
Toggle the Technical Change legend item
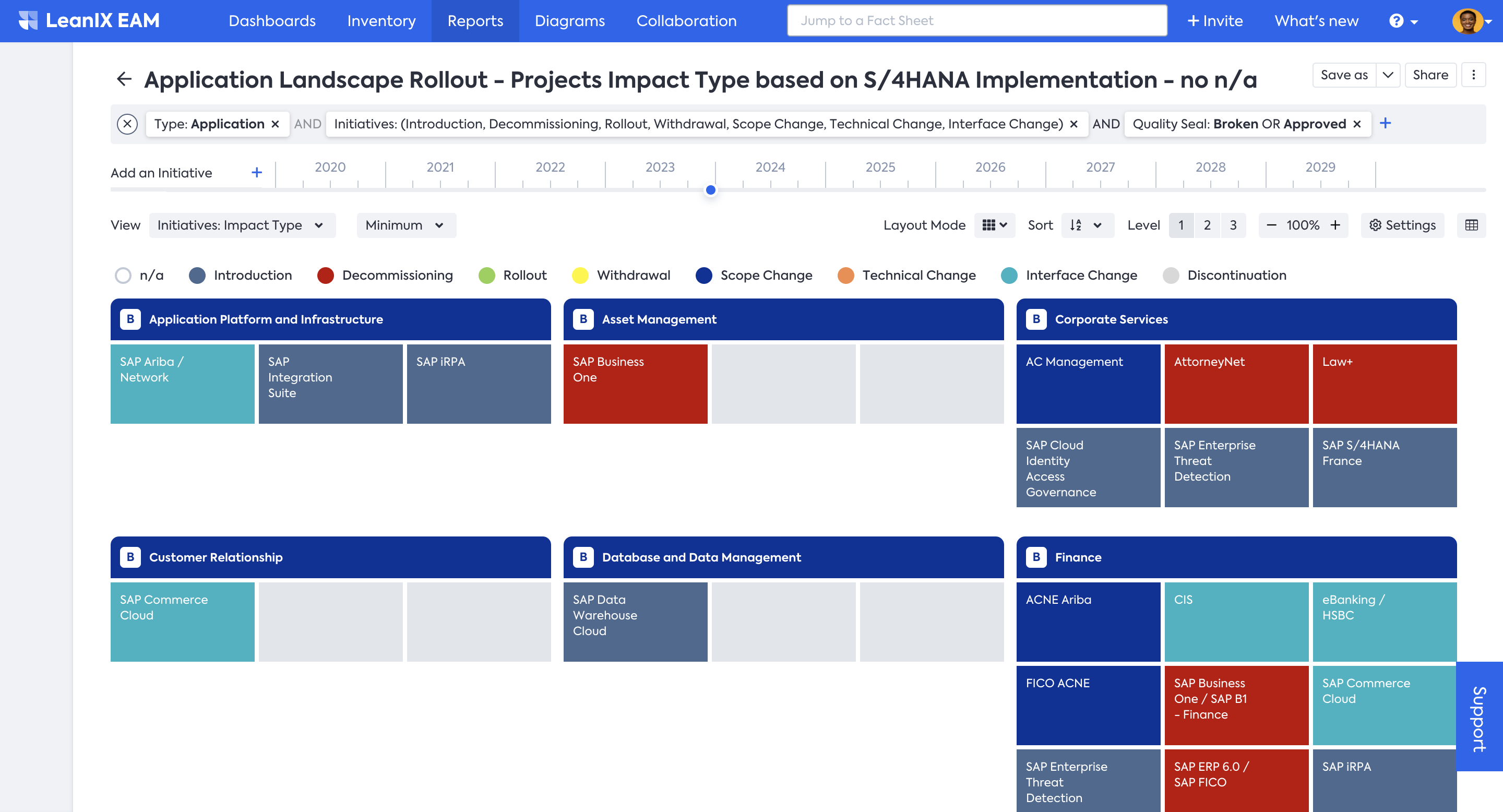click(906, 276)
